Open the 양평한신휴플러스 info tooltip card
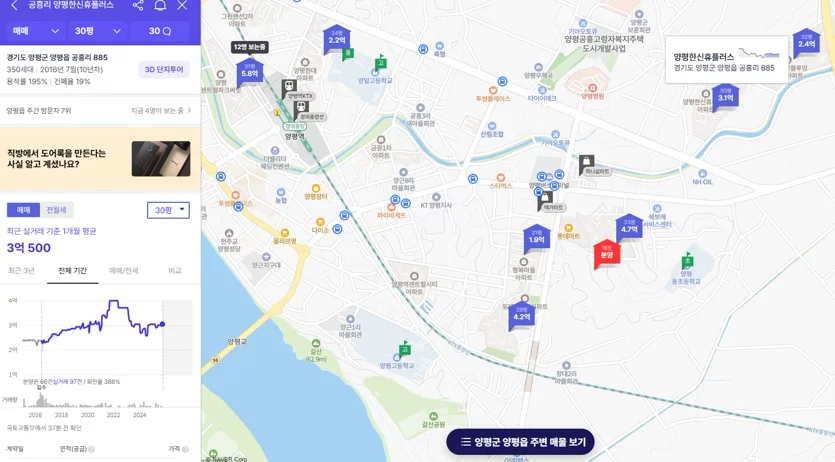 [x=726, y=60]
